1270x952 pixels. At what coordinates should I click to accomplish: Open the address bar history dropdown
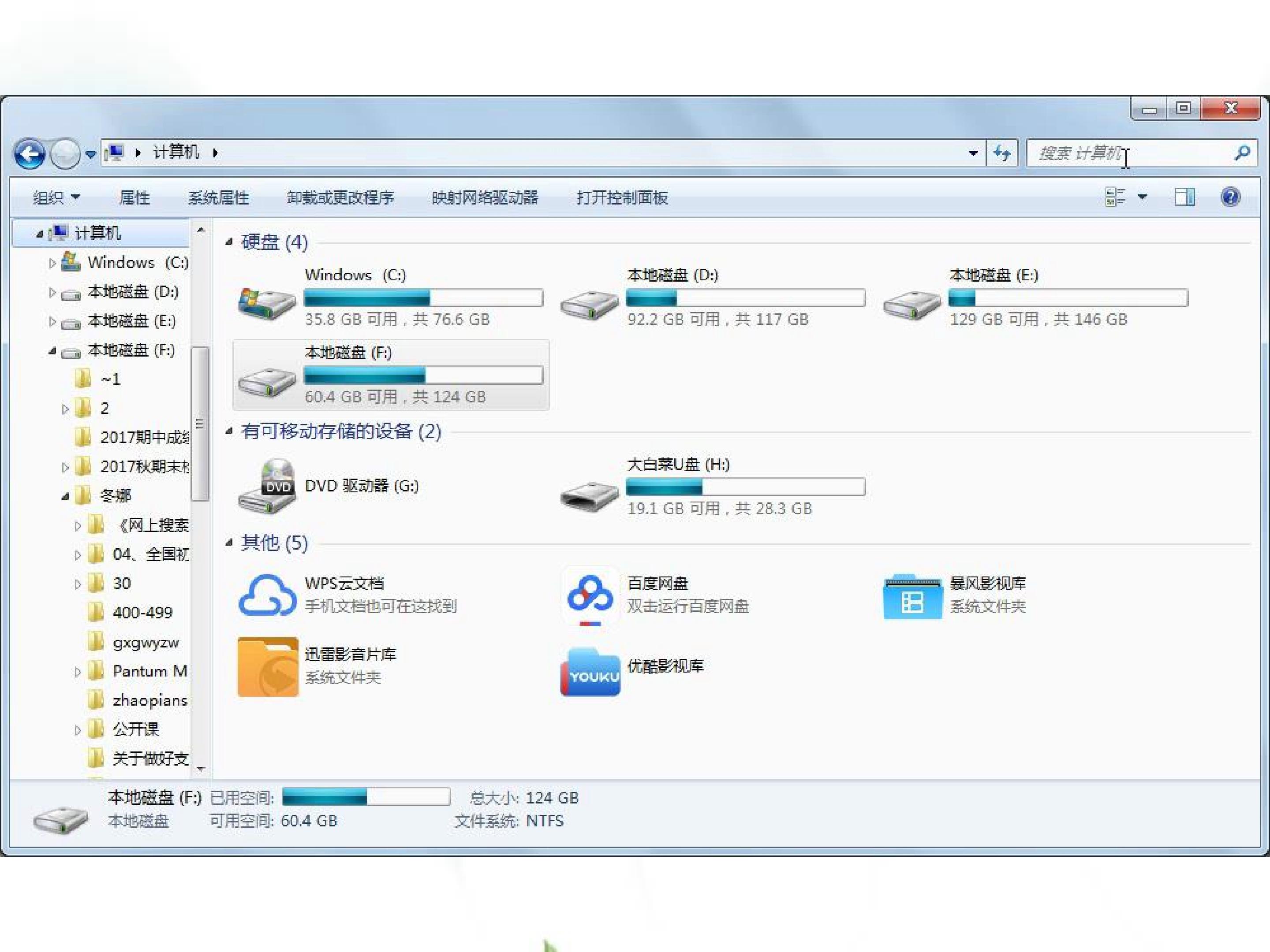pyautogui.click(x=973, y=153)
